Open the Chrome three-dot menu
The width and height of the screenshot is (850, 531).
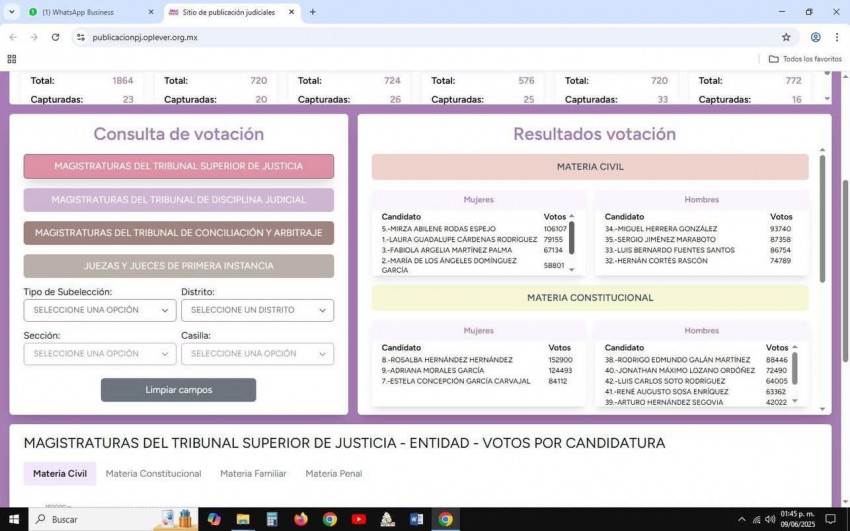point(837,37)
